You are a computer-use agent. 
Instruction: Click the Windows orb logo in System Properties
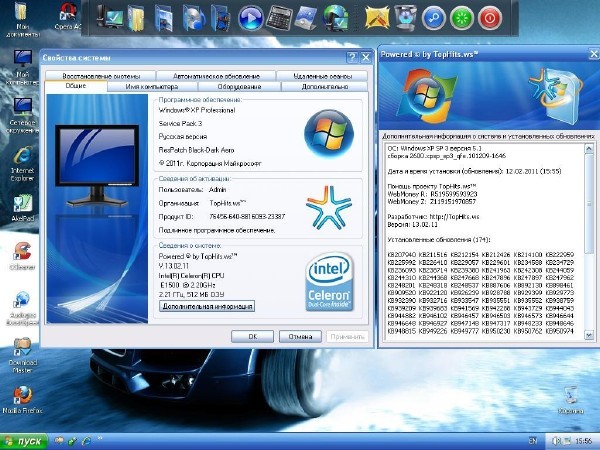coord(329,133)
